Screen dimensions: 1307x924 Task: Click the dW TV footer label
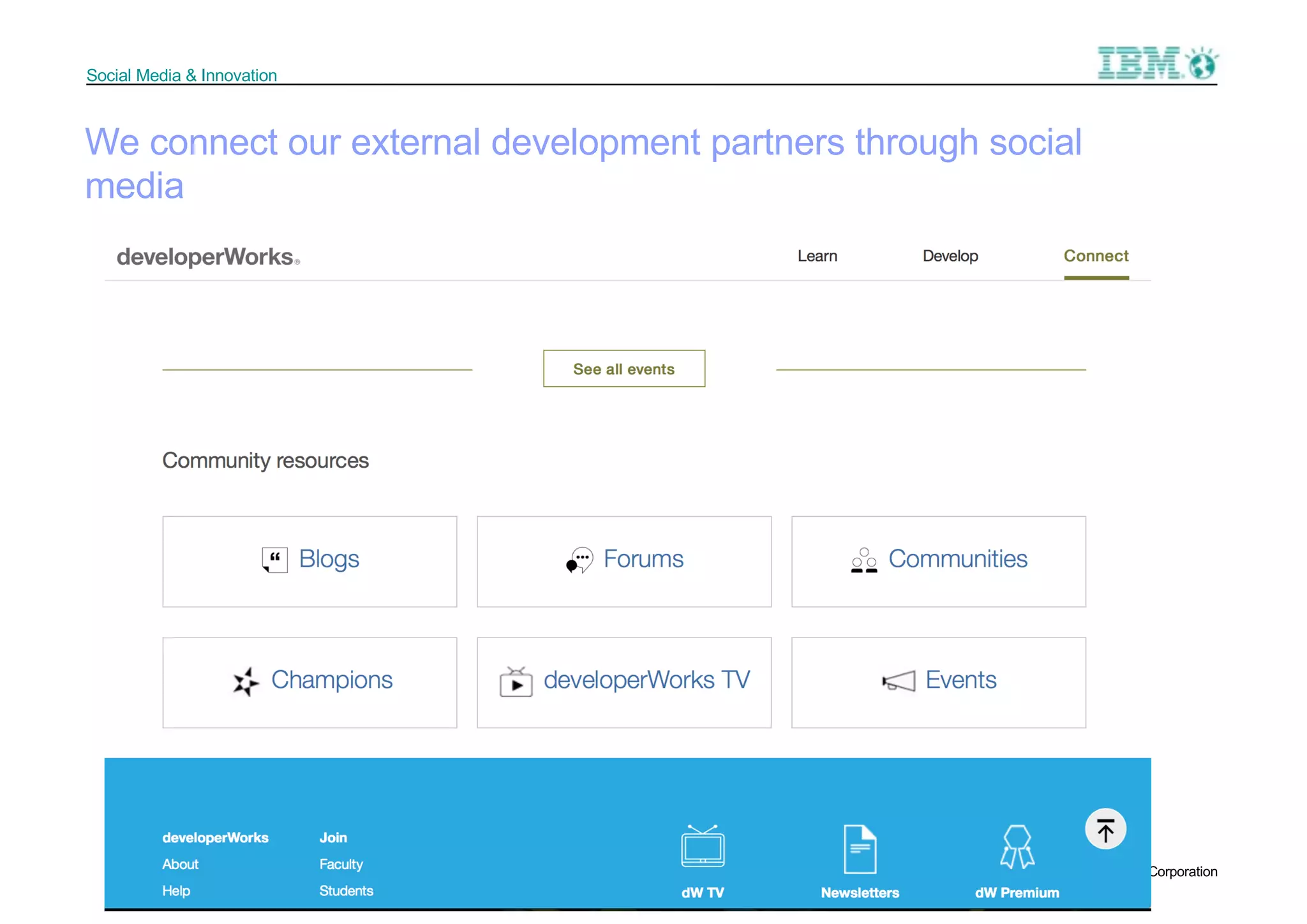[x=703, y=893]
